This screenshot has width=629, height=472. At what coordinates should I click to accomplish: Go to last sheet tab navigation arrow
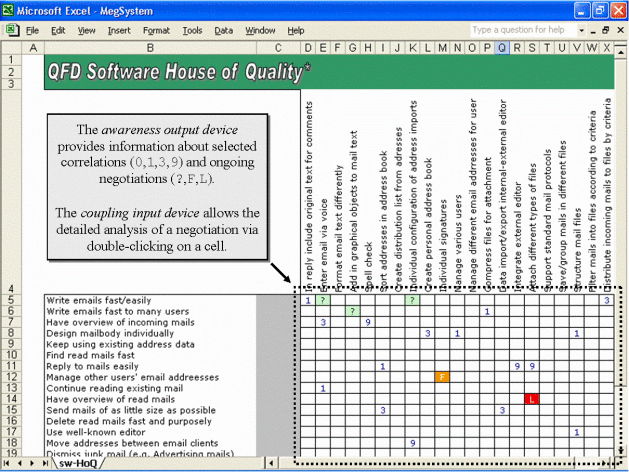coord(45,463)
